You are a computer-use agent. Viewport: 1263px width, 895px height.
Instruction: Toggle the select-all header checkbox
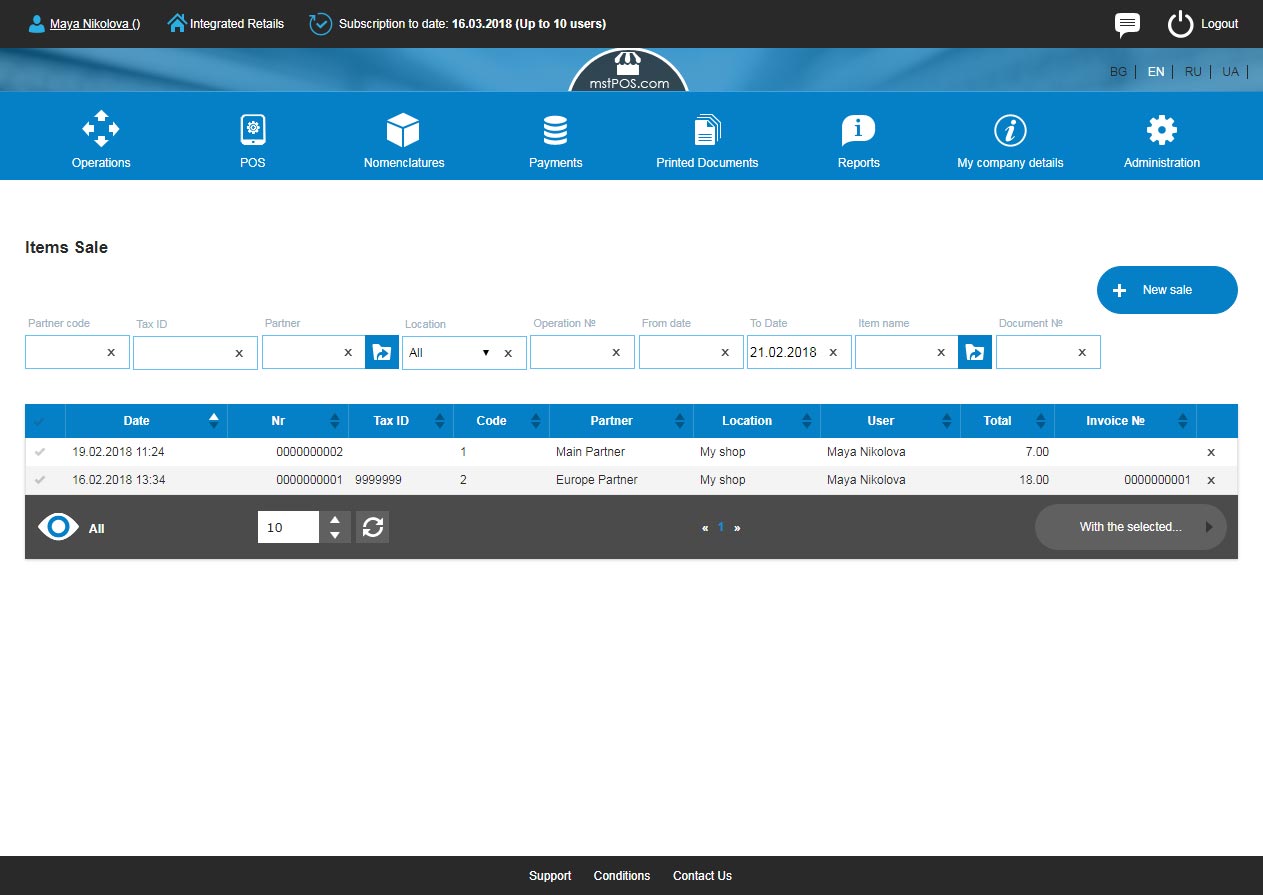click(40, 421)
